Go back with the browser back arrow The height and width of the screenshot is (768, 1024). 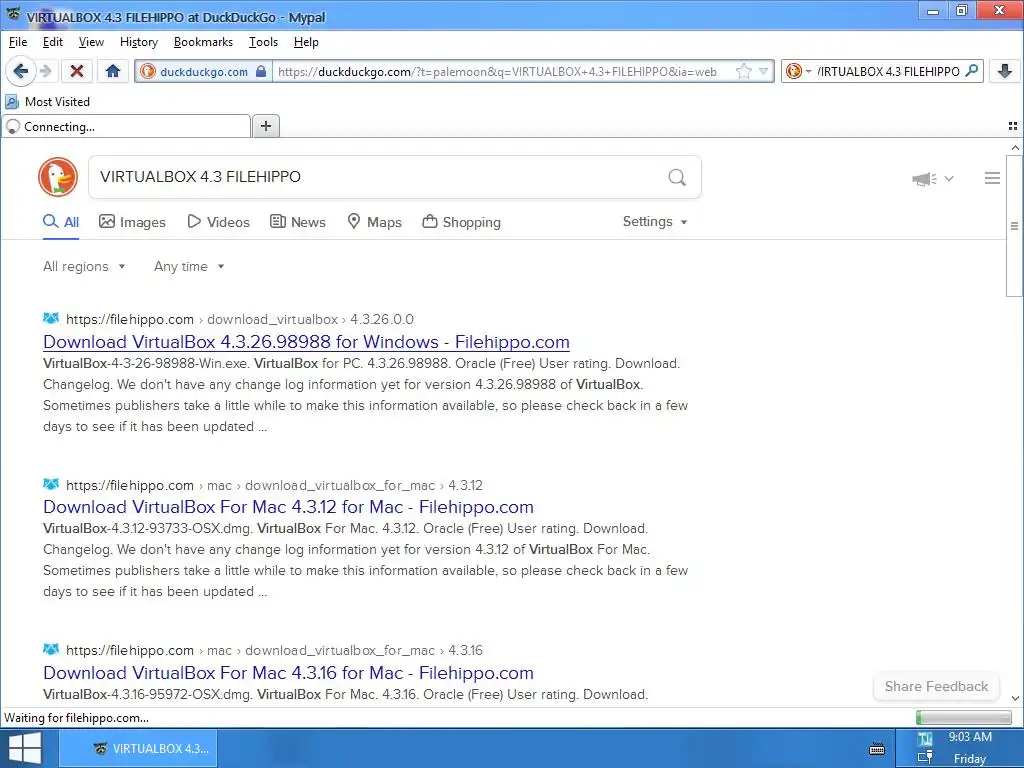[x=20, y=71]
